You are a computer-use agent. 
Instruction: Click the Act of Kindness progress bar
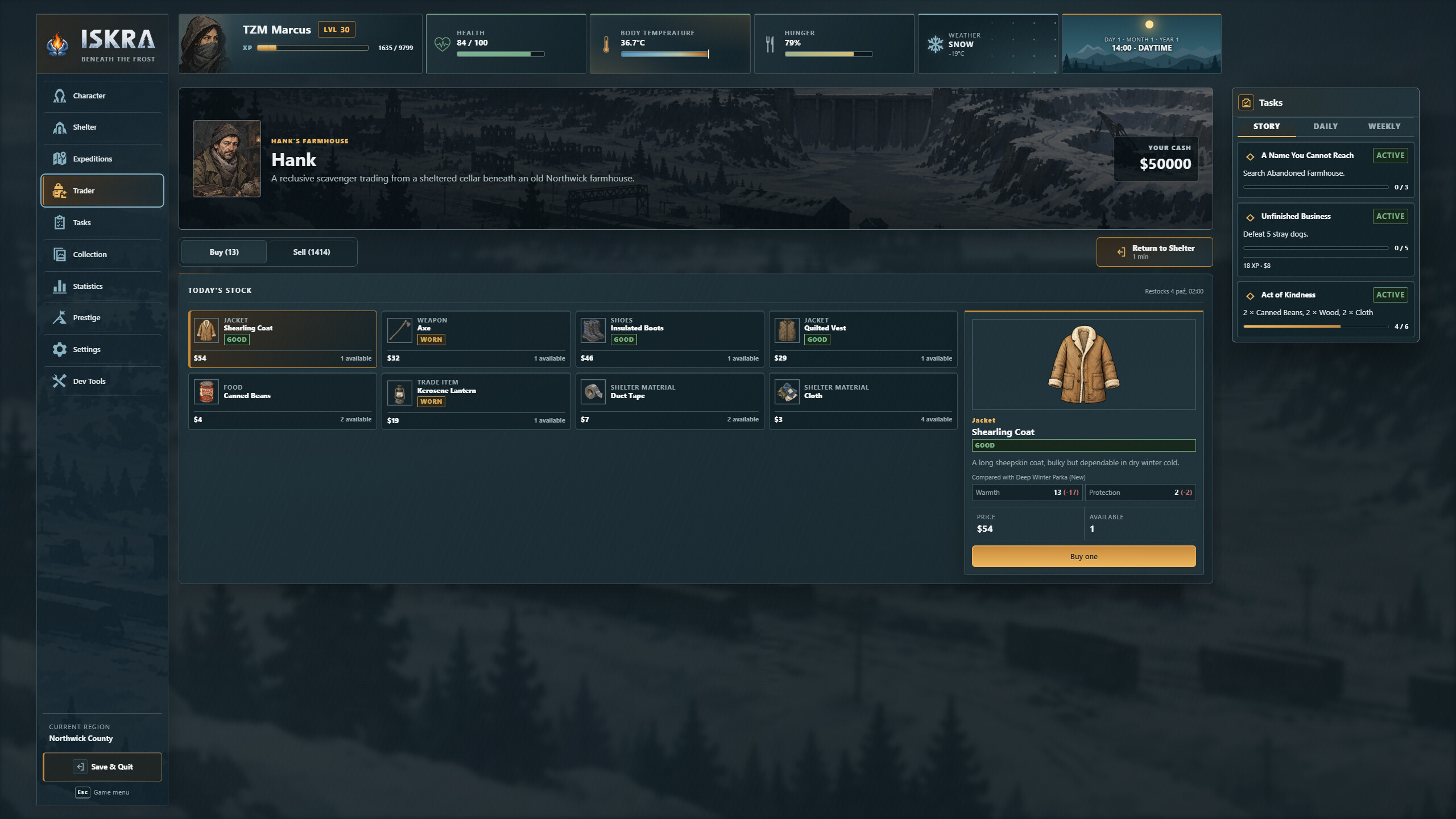[1316, 326]
